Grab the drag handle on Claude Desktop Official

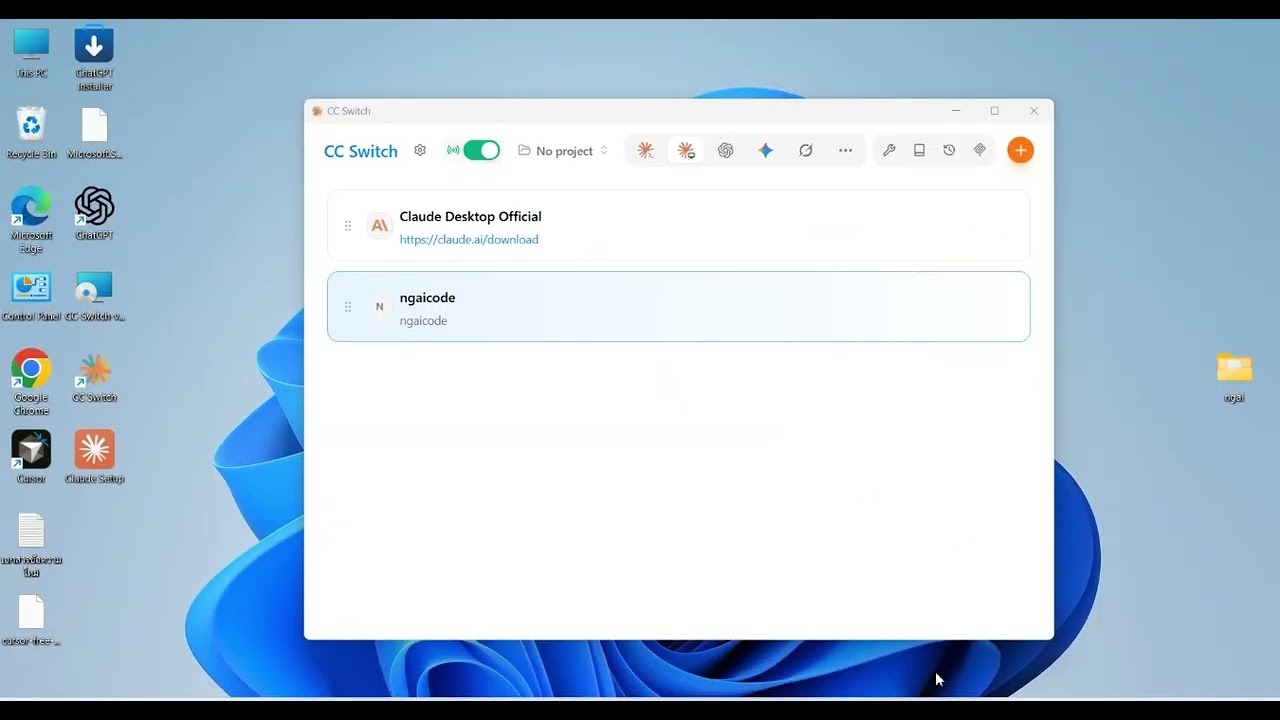click(348, 226)
